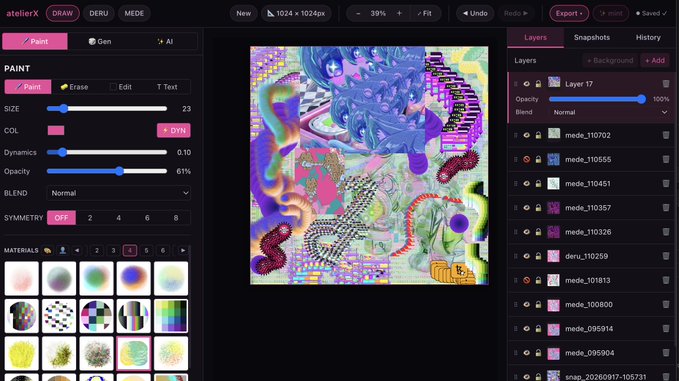Click the materials person icon
Screen dimensions: 679x381
[x=63, y=250]
